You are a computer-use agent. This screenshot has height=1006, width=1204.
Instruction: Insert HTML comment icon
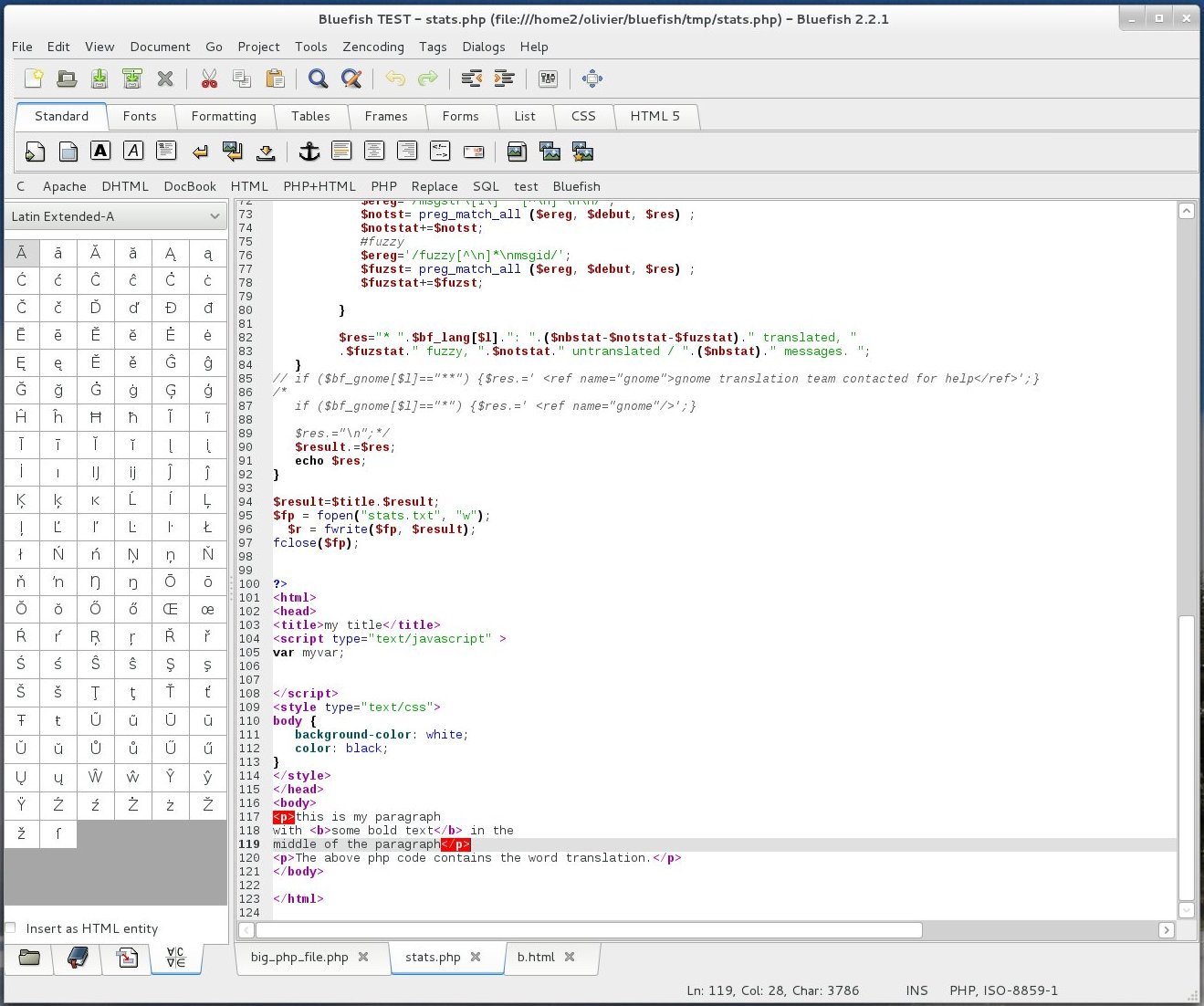point(440,152)
